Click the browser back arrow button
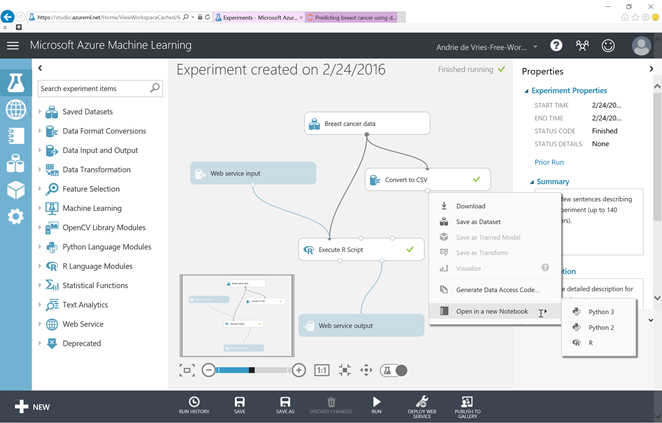The width and height of the screenshot is (662, 423). click(x=7, y=17)
